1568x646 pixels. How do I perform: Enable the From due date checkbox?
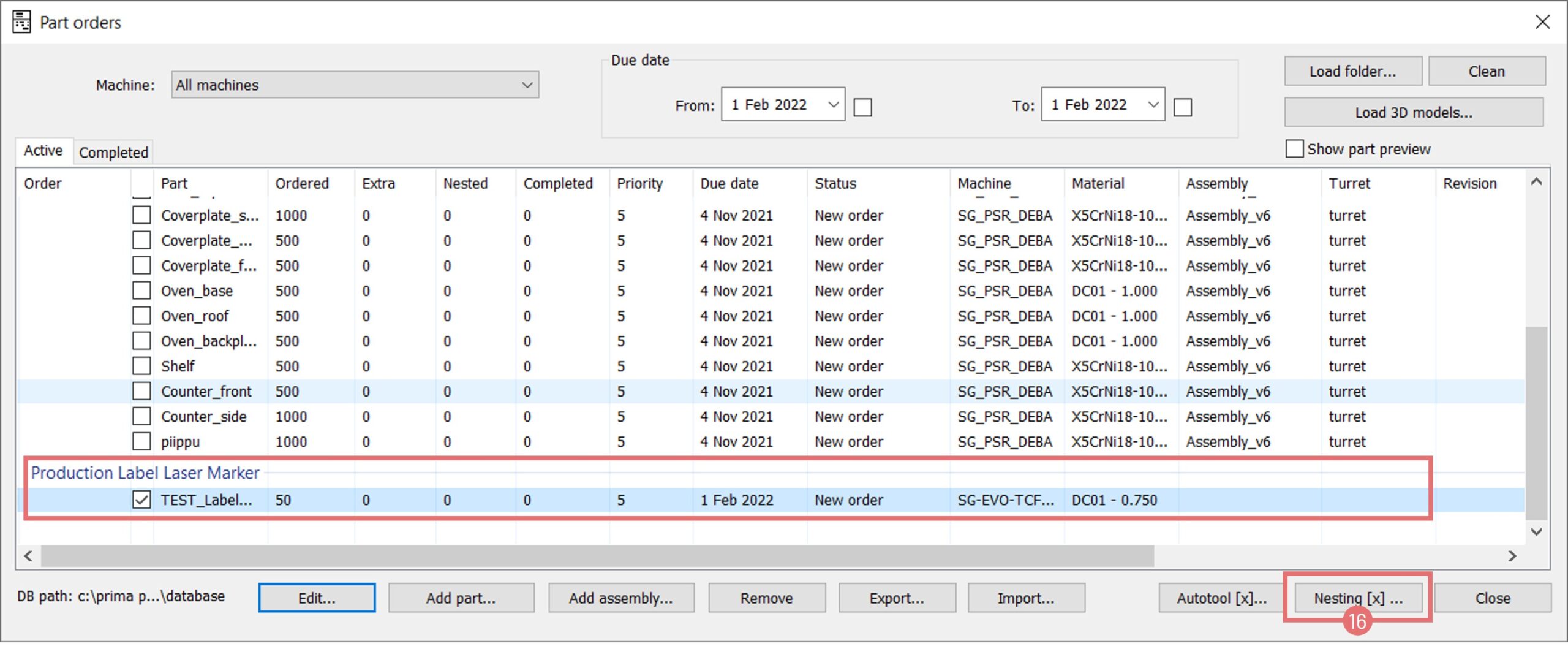click(862, 107)
